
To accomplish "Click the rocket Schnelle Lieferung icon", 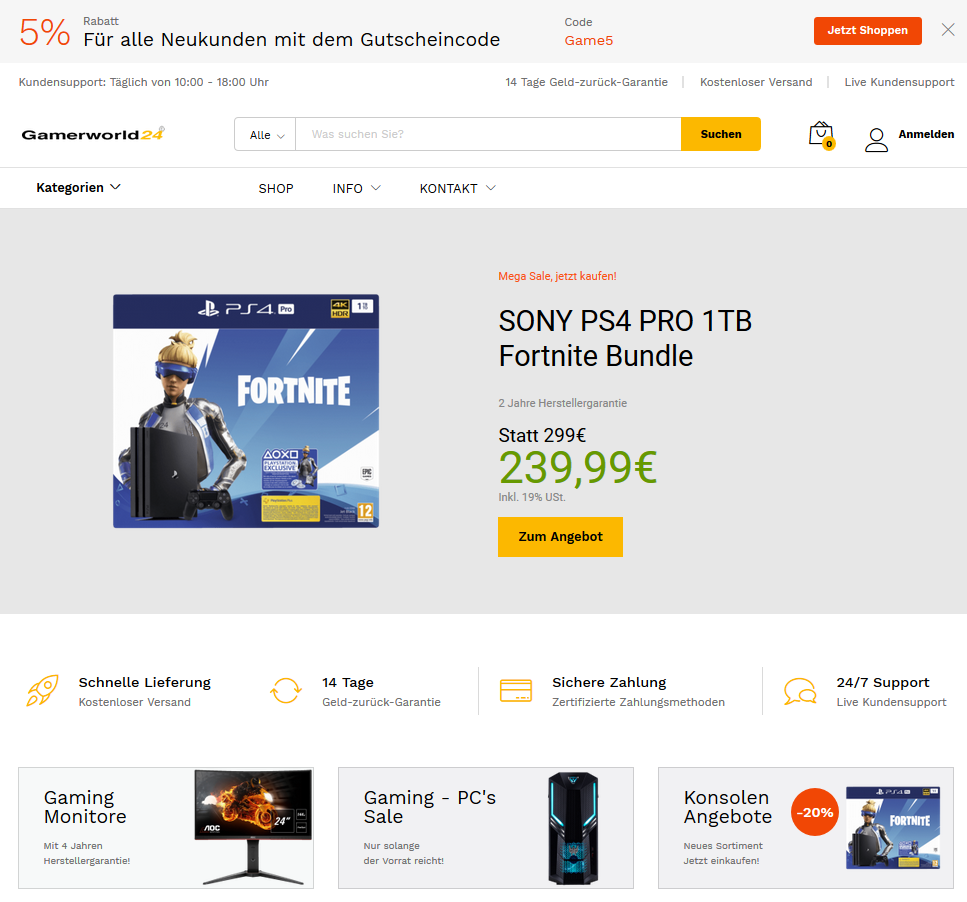I will click(x=43, y=690).
